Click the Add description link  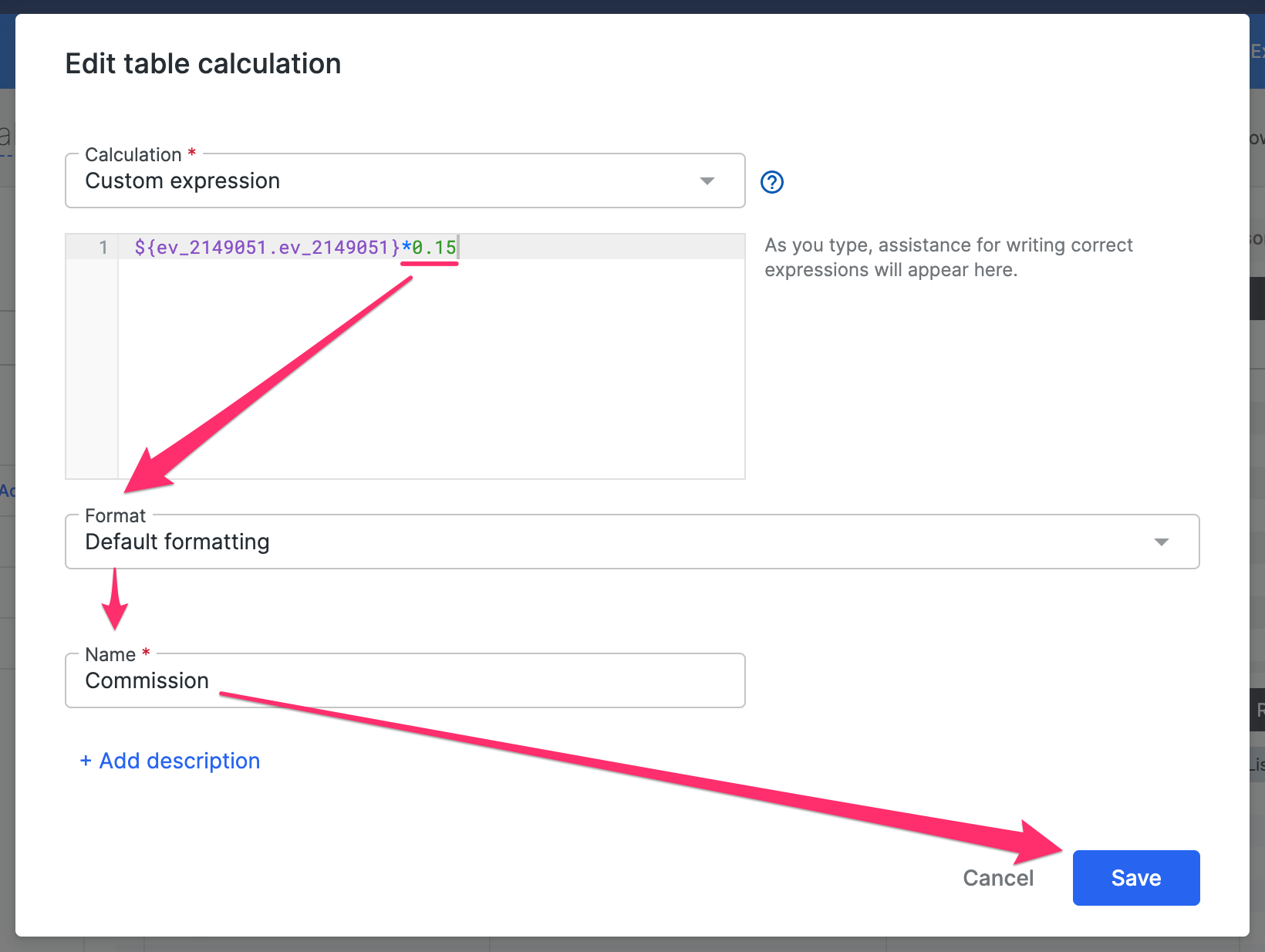(x=170, y=761)
